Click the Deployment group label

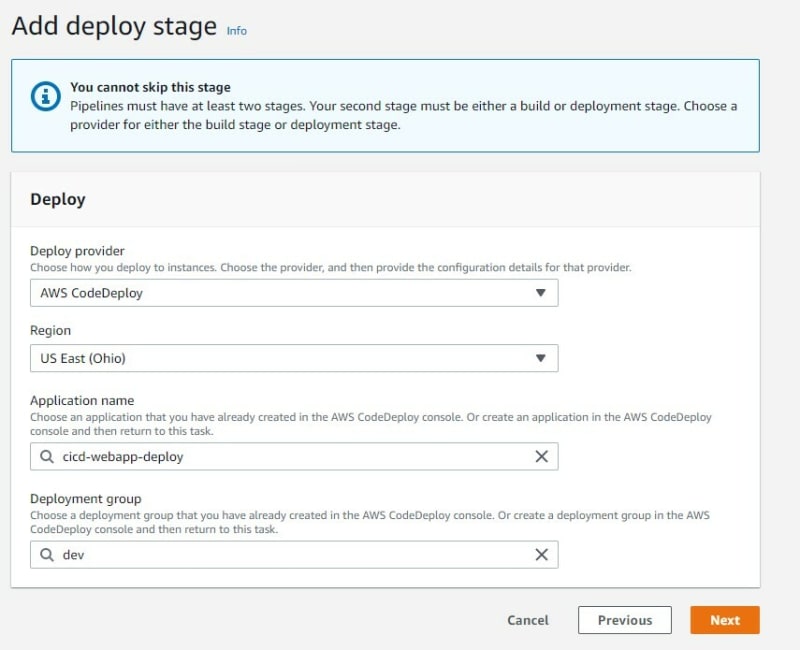86,498
